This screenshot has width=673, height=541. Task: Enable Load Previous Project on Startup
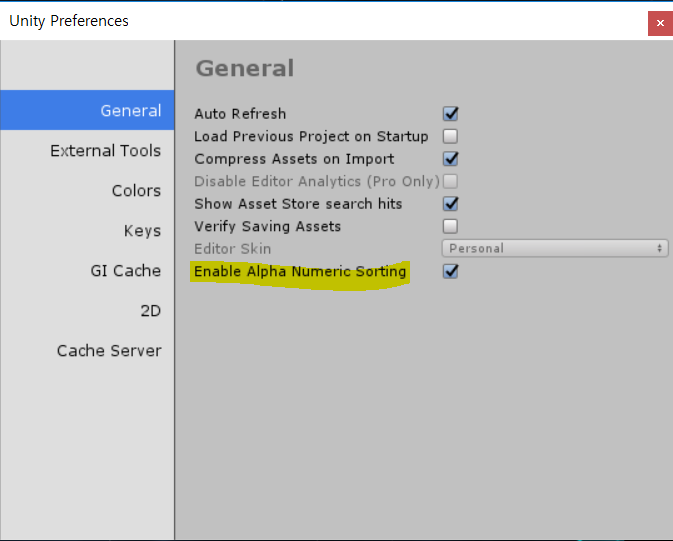point(450,136)
